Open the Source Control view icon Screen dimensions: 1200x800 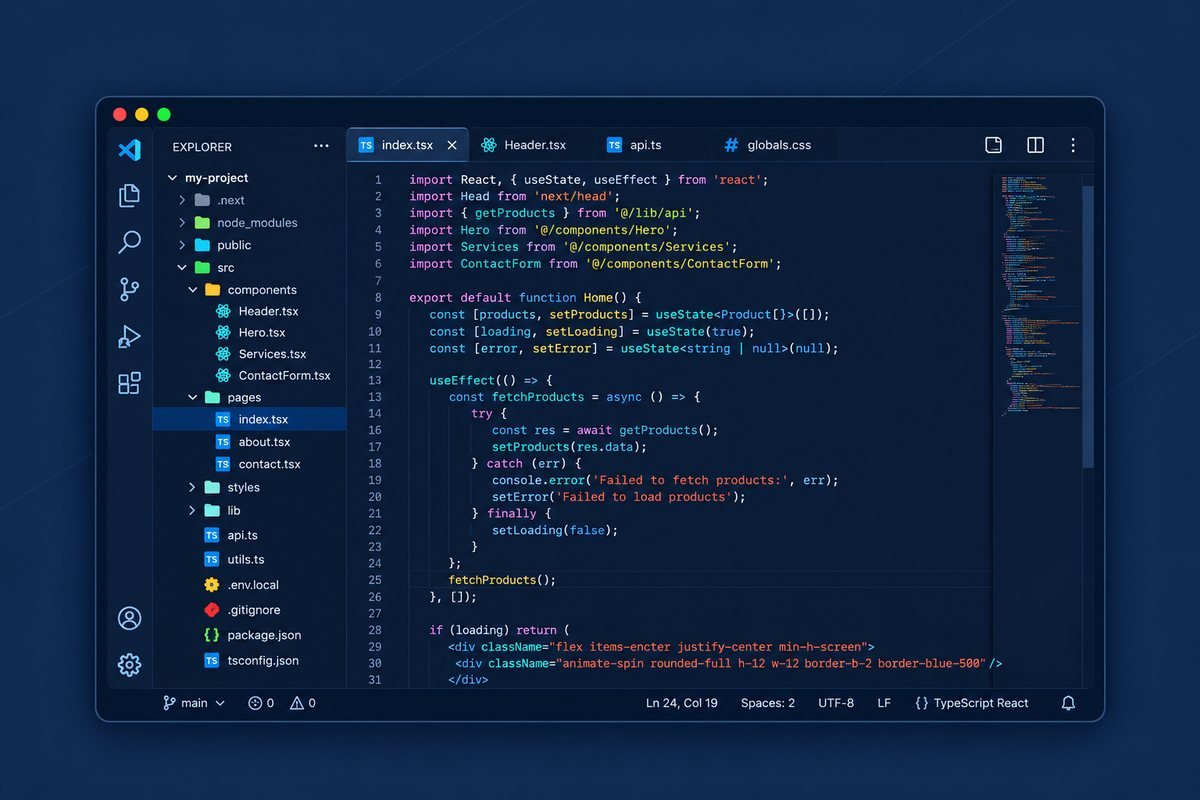pos(129,289)
